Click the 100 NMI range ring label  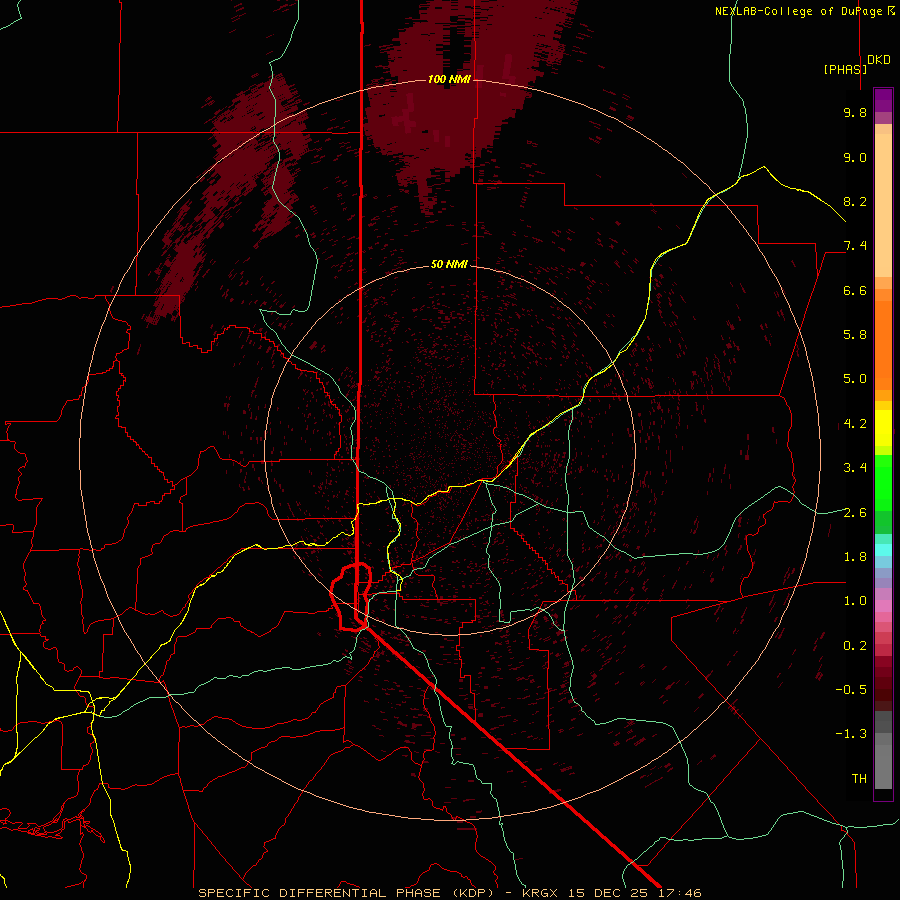449,79
